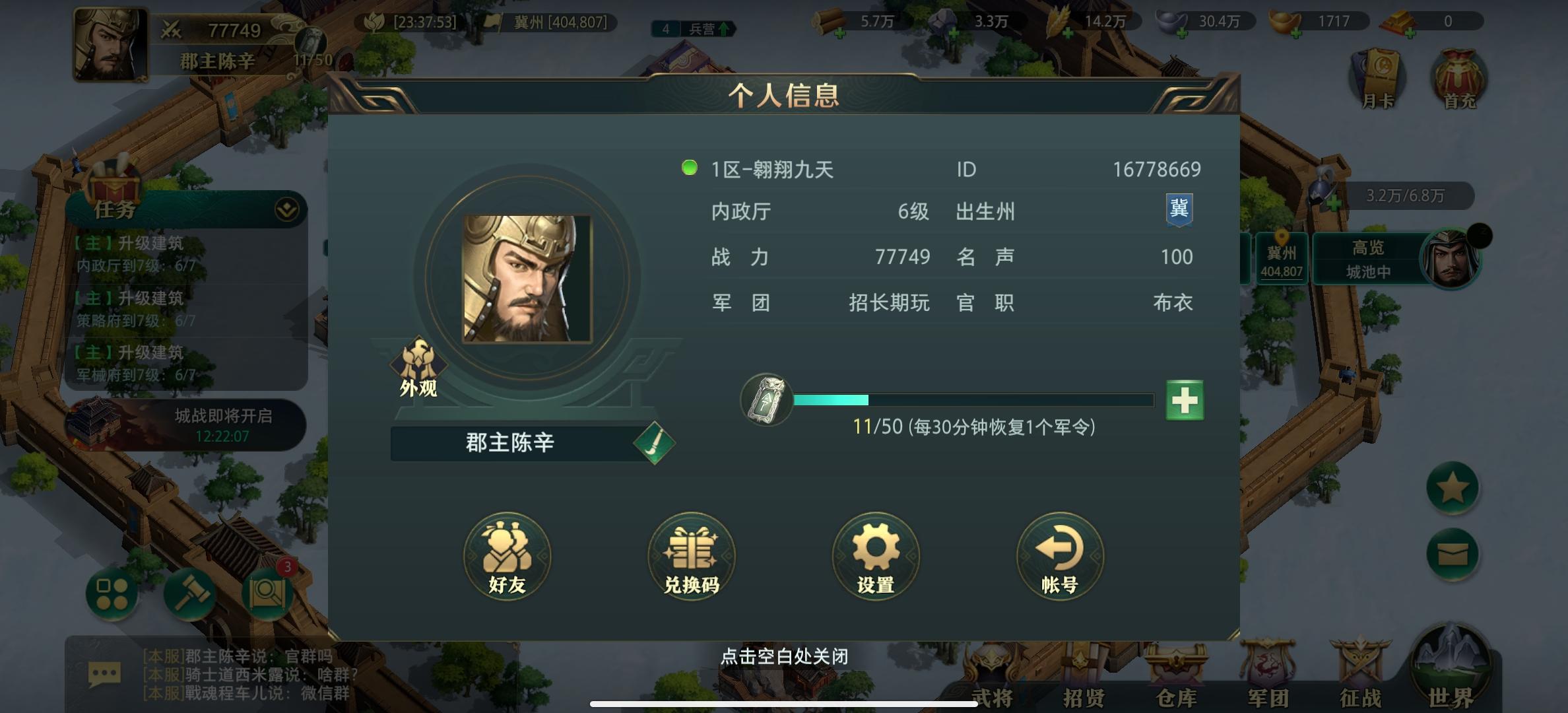The image size is (1568, 713).
Task: Add military orders with green plus
Action: (1185, 400)
